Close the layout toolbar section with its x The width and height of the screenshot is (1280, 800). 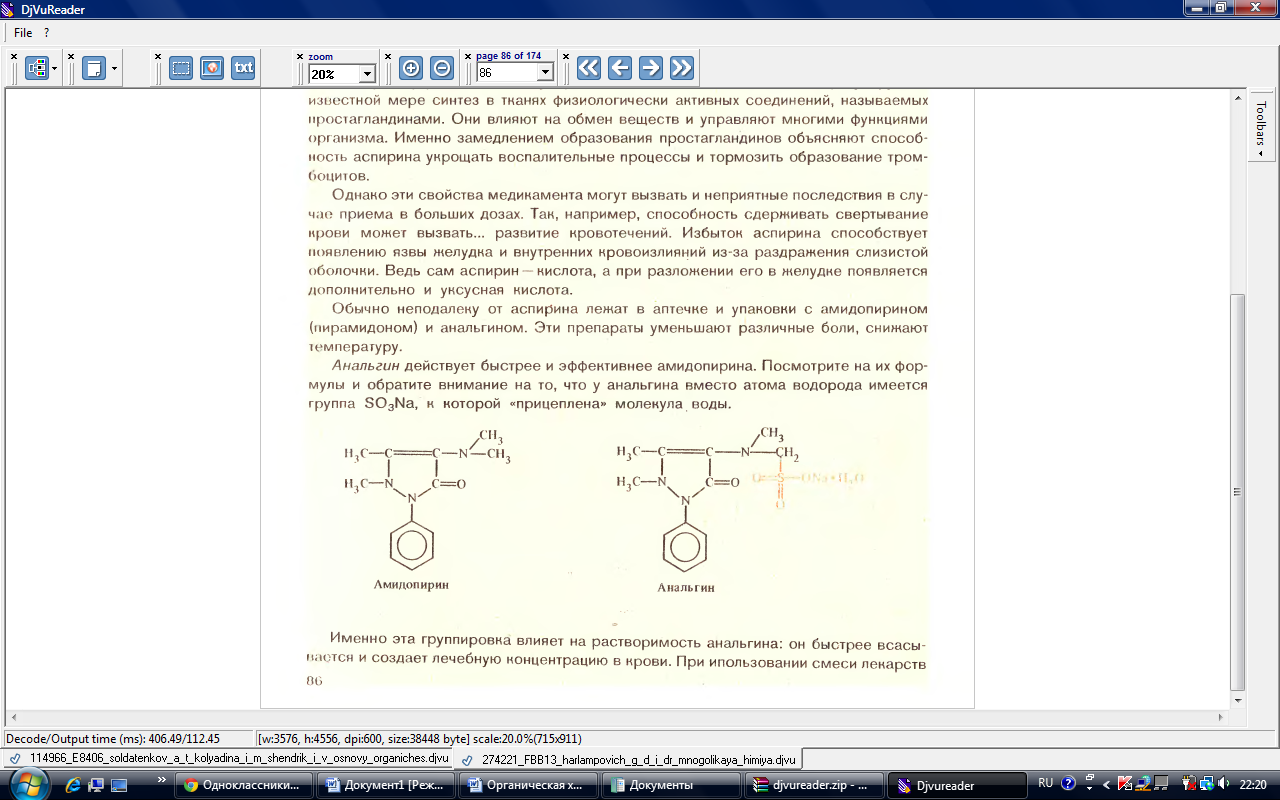14,56
